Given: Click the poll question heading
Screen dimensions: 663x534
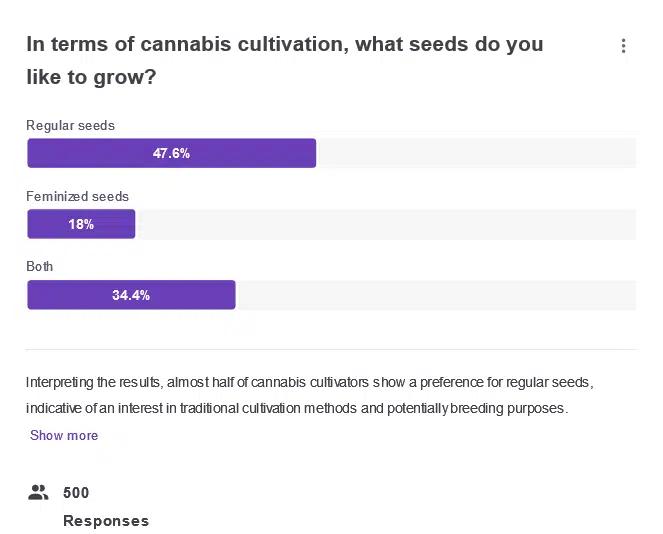Looking at the screenshot, I should (x=284, y=60).
